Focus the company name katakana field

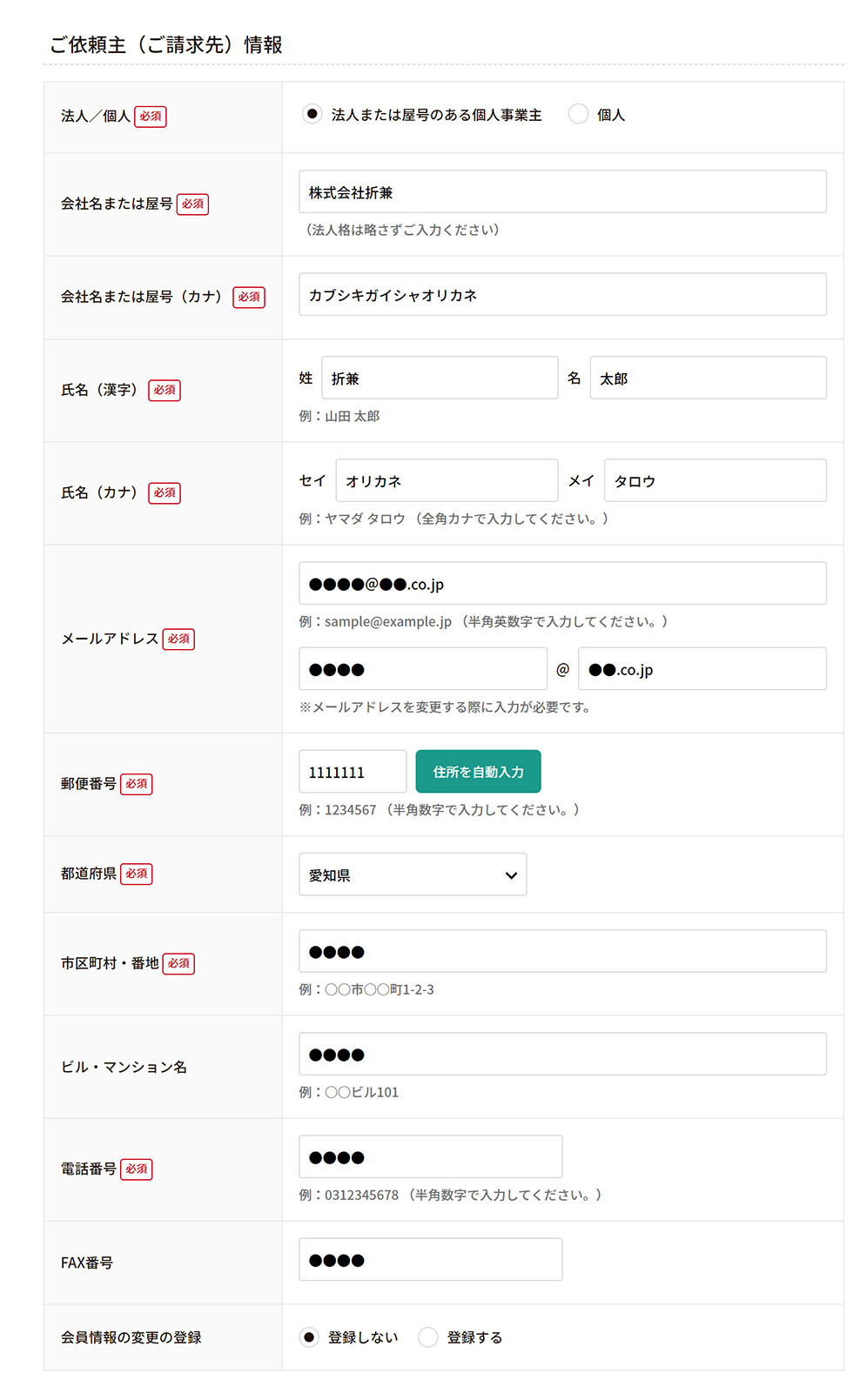point(562,295)
